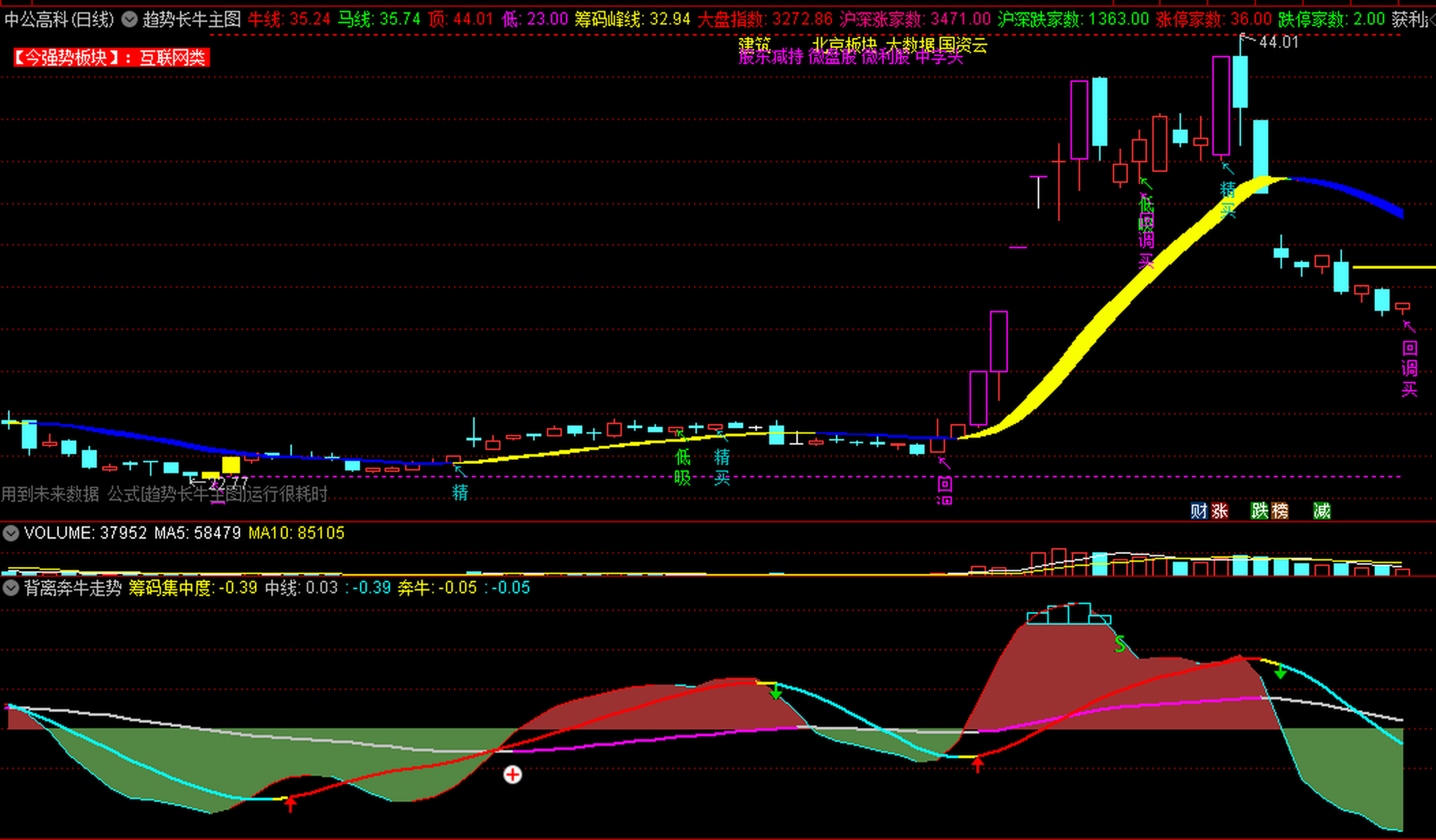The image size is (1436, 840).
Task: Click the orange 榜 ranking icon
Action: click(1280, 511)
